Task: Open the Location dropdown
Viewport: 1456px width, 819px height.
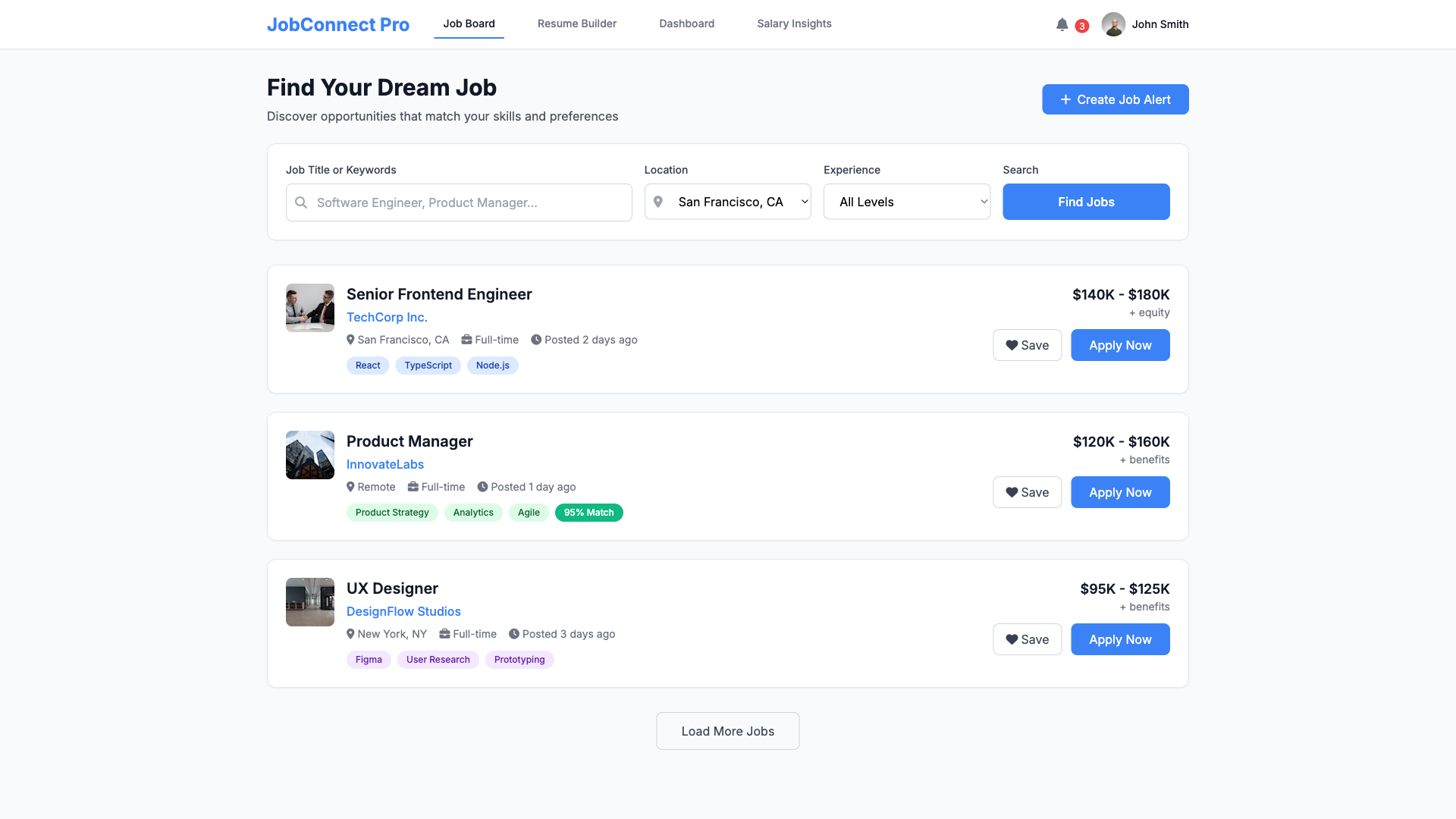Action: point(727,202)
